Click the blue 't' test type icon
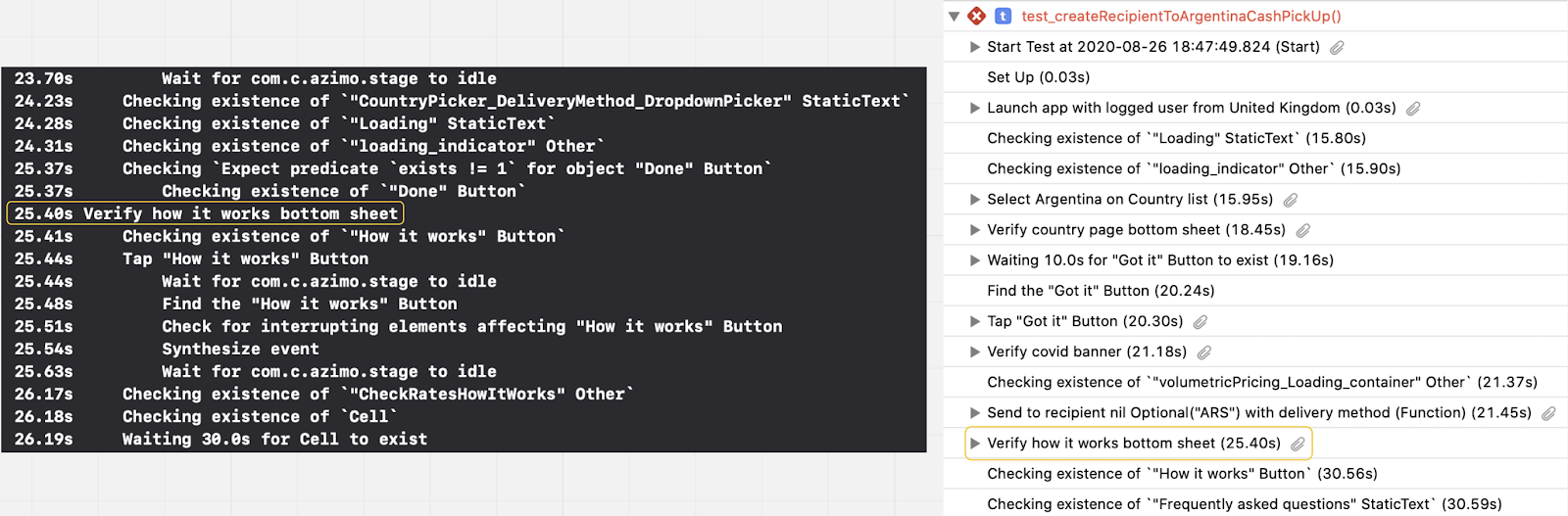Image resolution: width=1568 pixels, height=516 pixels. point(1003,16)
